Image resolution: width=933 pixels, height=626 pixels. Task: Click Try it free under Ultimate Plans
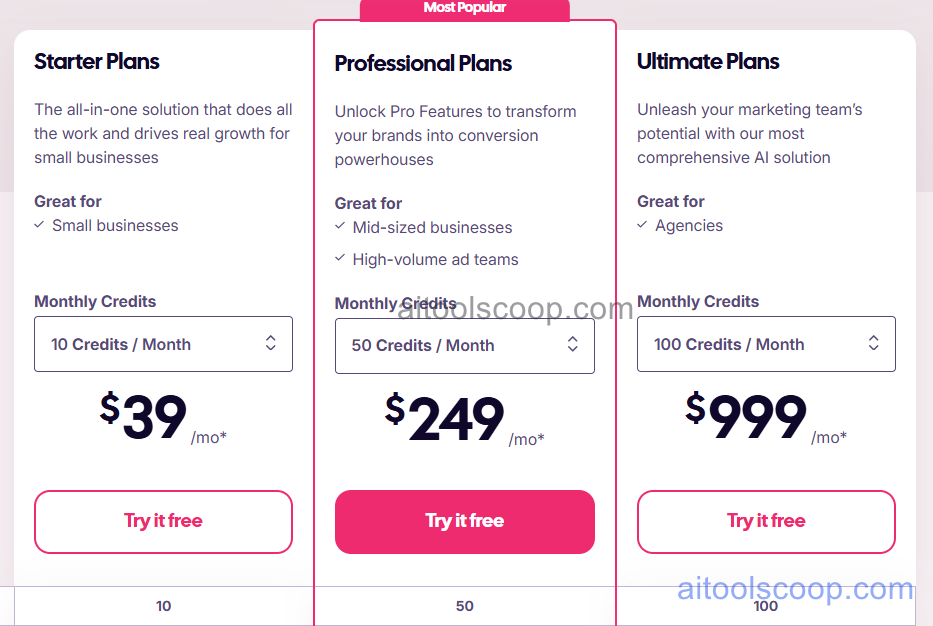(766, 521)
